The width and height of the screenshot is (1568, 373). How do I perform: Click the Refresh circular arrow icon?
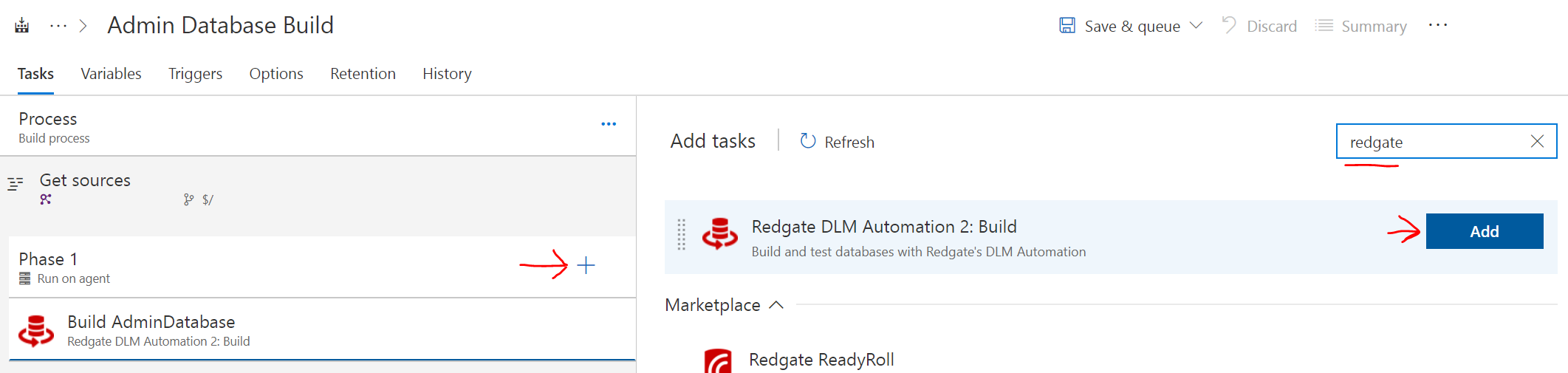pos(808,141)
